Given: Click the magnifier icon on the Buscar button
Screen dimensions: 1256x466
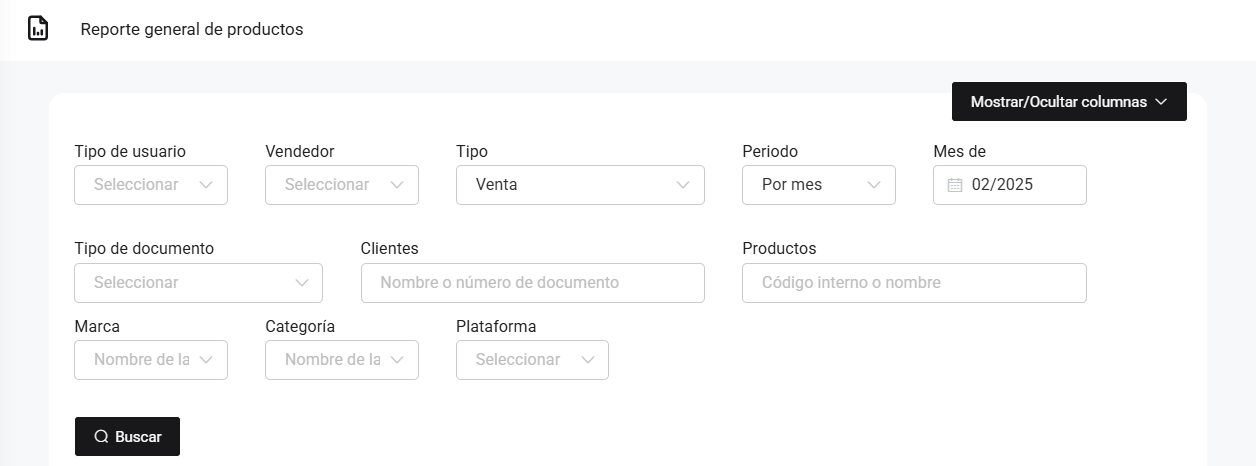Looking at the screenshot, I should point(101,437).
